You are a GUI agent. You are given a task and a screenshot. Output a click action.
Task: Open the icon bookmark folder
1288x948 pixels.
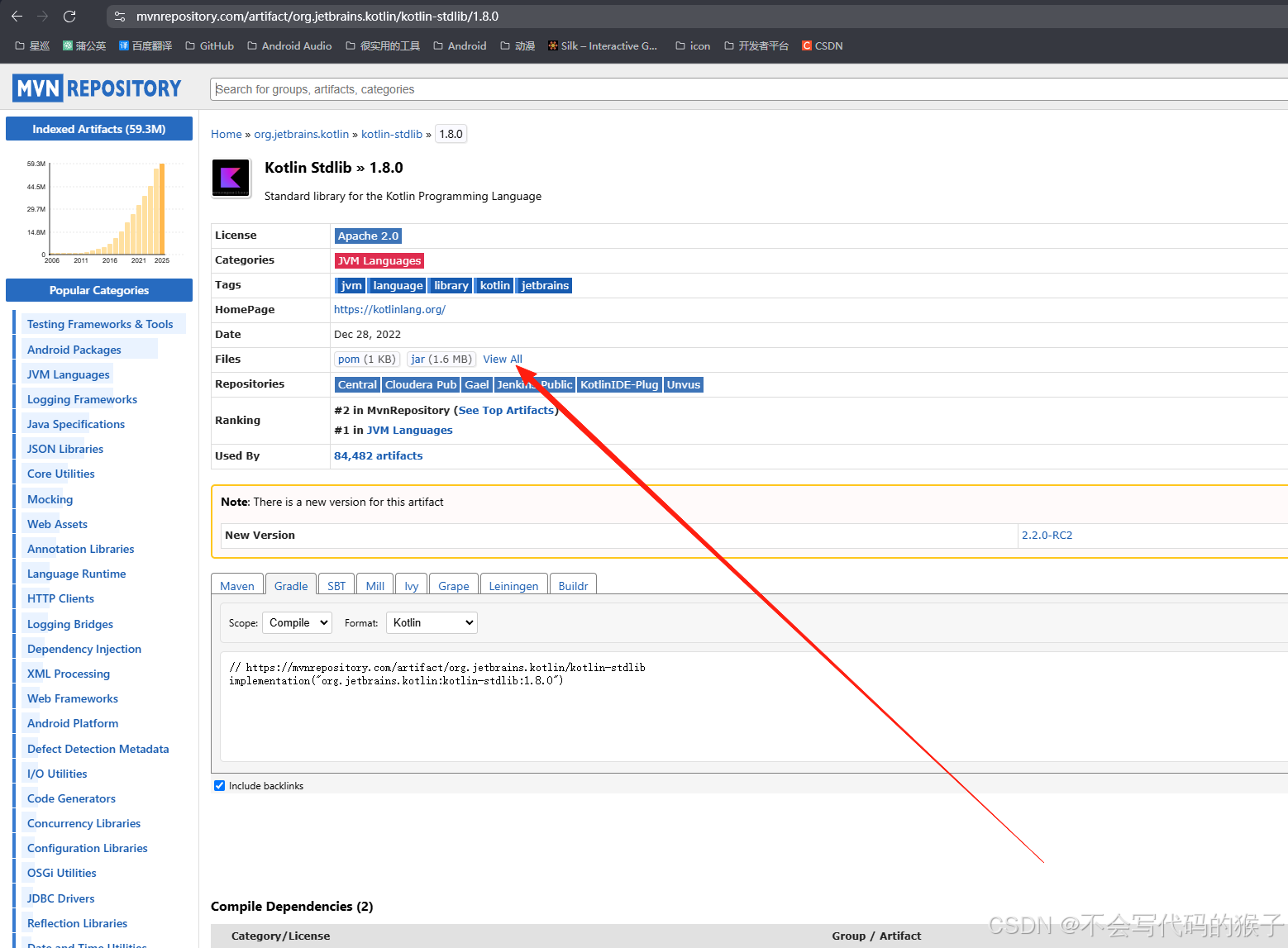coord(693,45)
